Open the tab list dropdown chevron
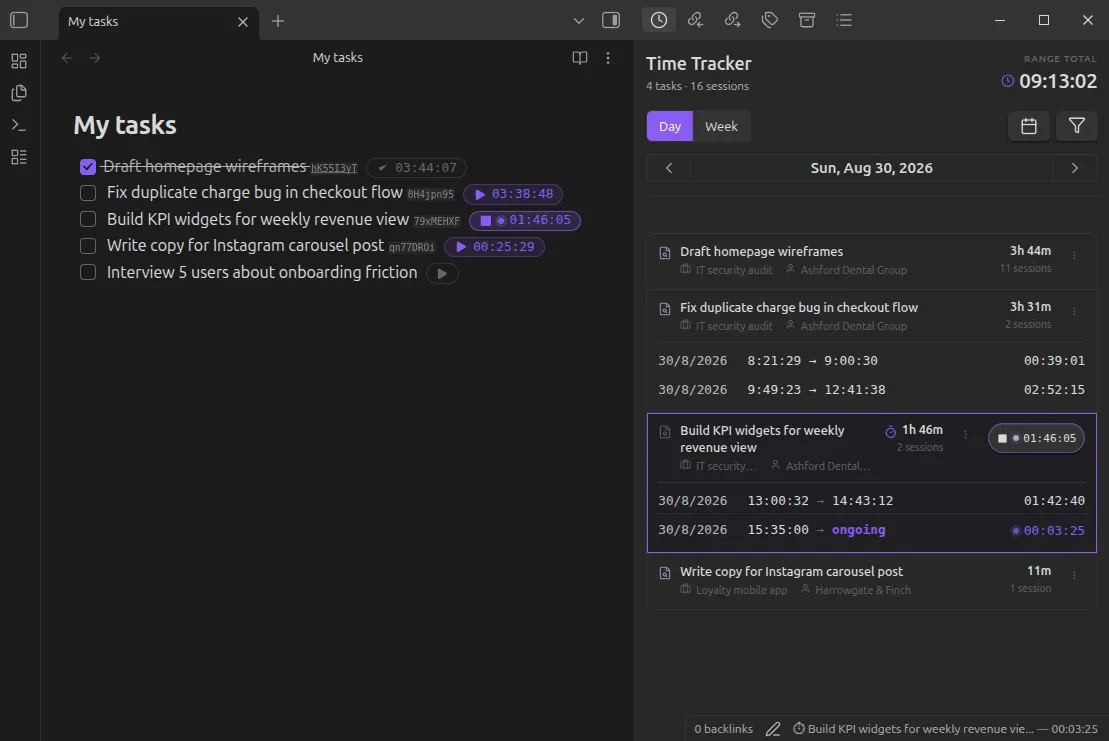This screenshot has width=1109, height=741. [579, 21]
